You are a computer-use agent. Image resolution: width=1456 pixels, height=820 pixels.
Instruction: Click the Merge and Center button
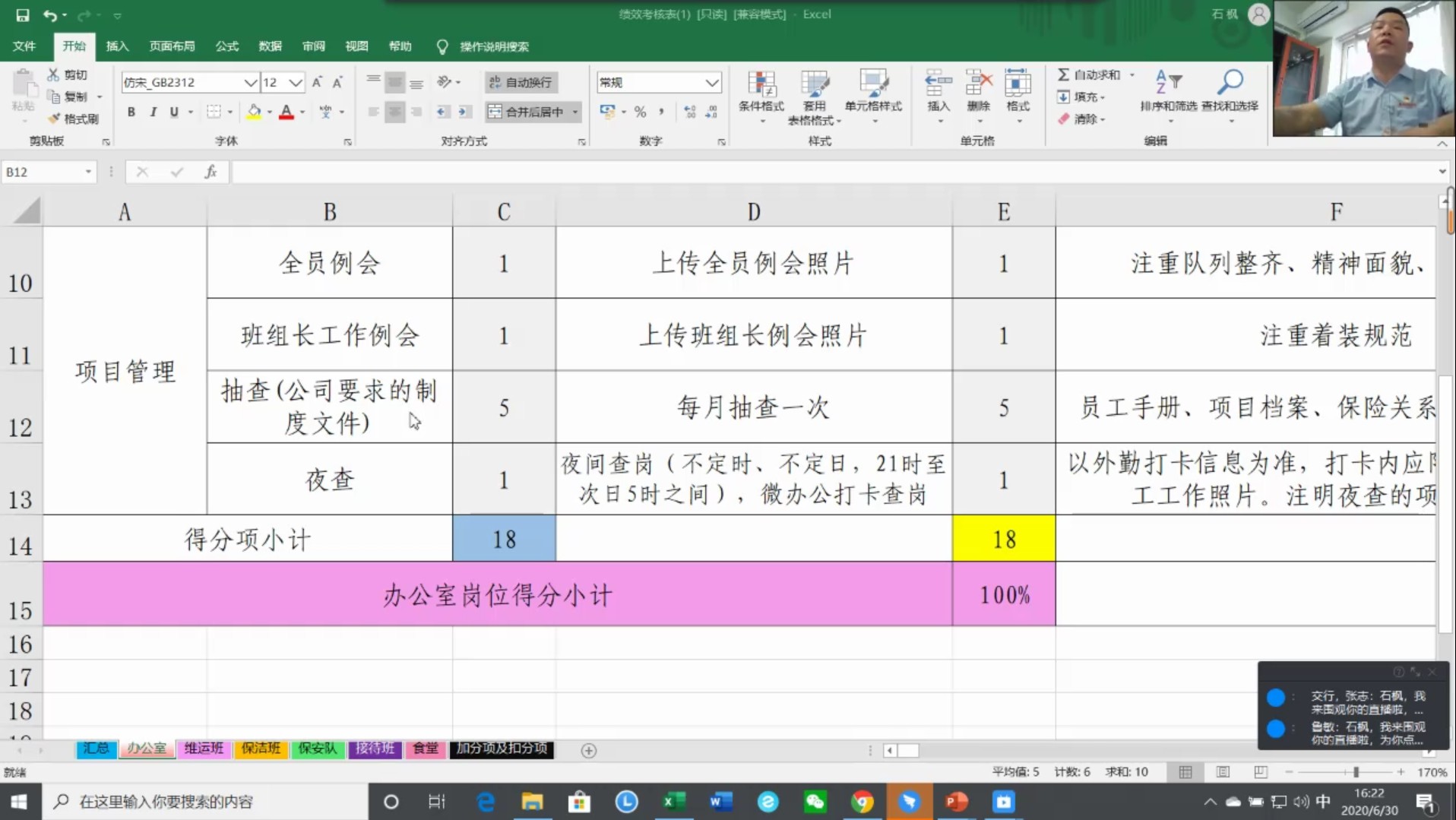[527, 112]
